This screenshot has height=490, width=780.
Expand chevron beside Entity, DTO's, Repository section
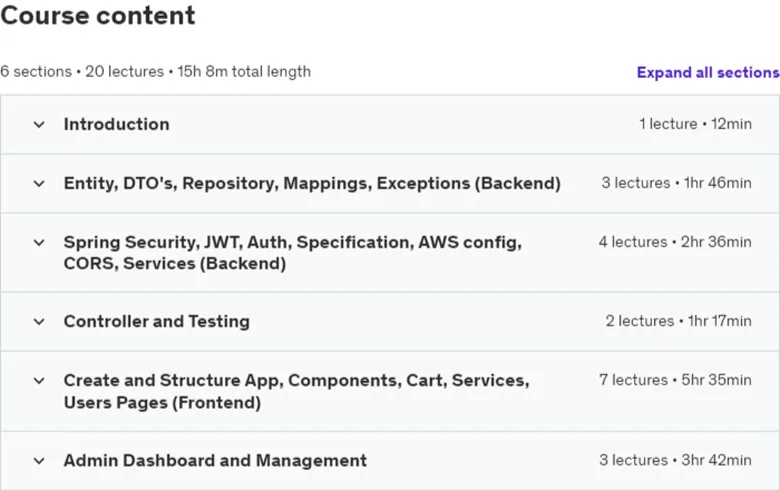pos(39,184)
